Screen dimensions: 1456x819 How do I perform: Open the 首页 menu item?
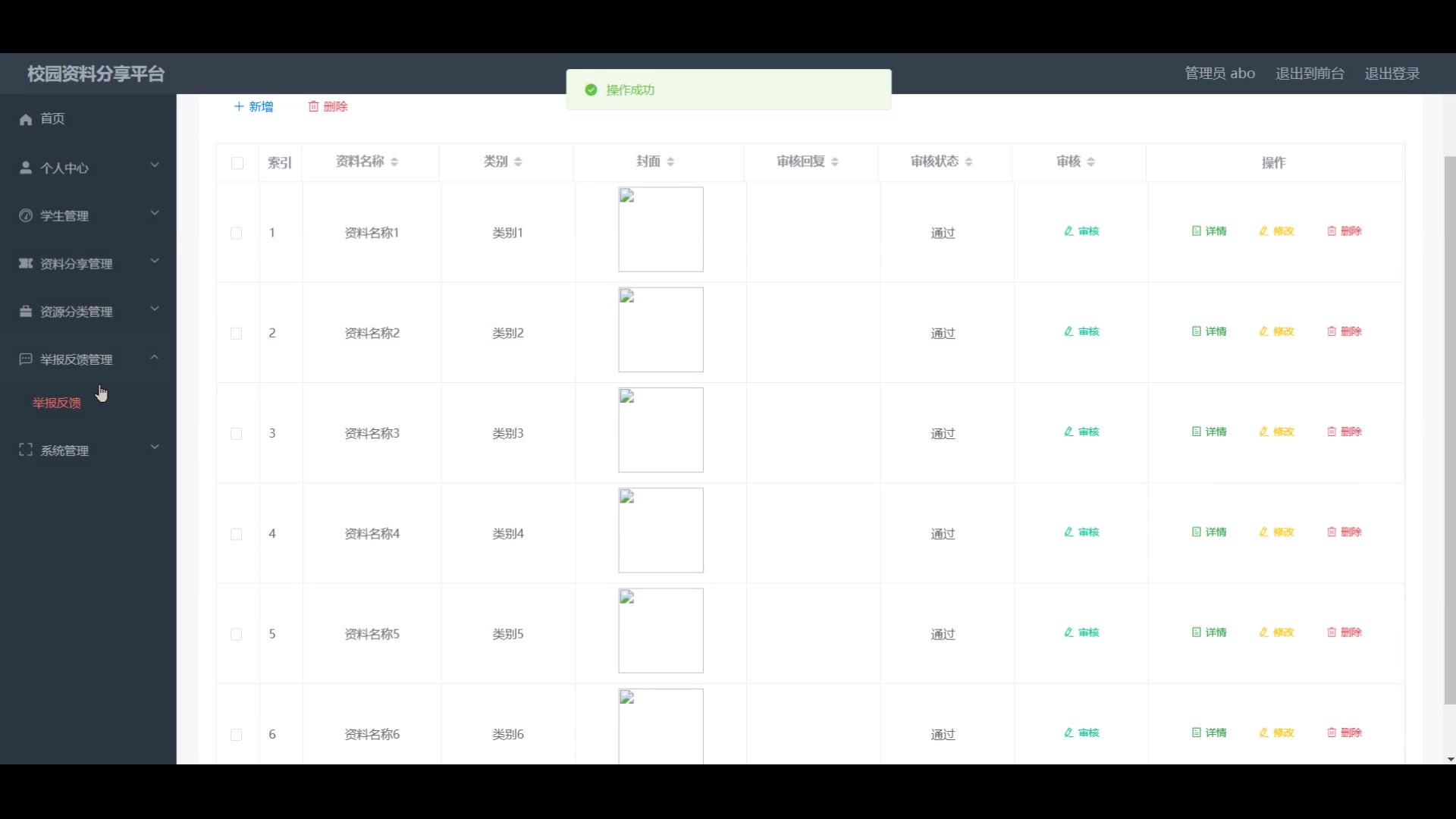(88, 119)
